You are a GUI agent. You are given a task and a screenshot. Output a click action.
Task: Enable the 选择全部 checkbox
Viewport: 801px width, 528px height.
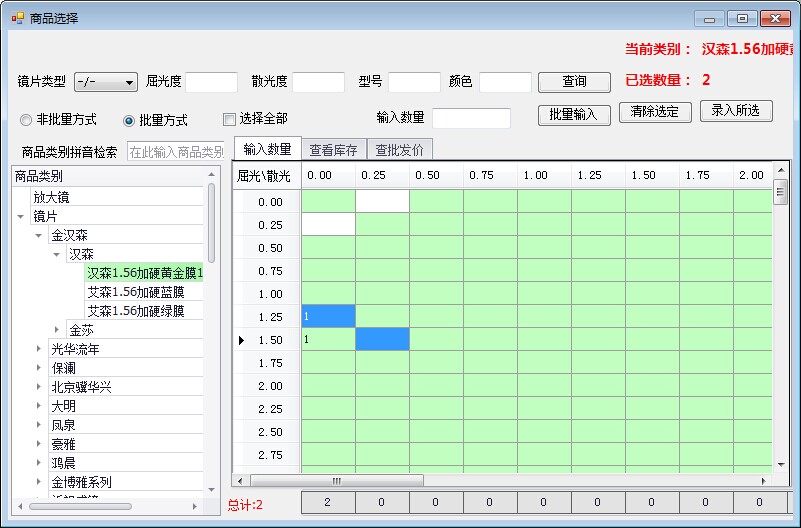point(229,119)
